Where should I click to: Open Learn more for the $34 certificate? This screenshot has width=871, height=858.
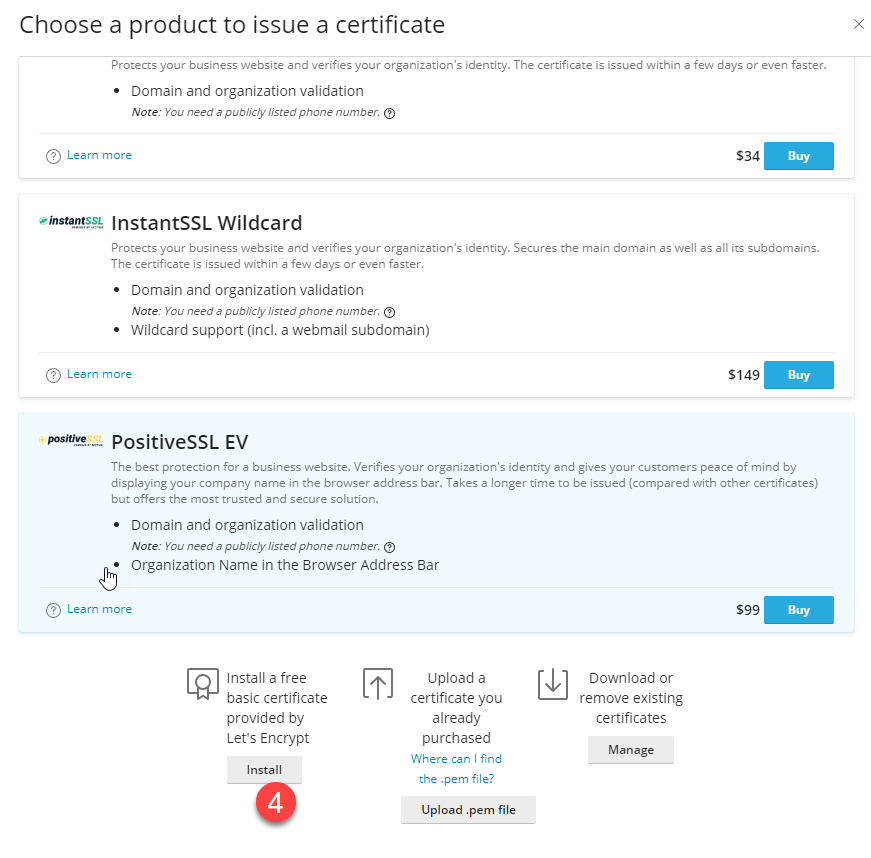point(99,155)
